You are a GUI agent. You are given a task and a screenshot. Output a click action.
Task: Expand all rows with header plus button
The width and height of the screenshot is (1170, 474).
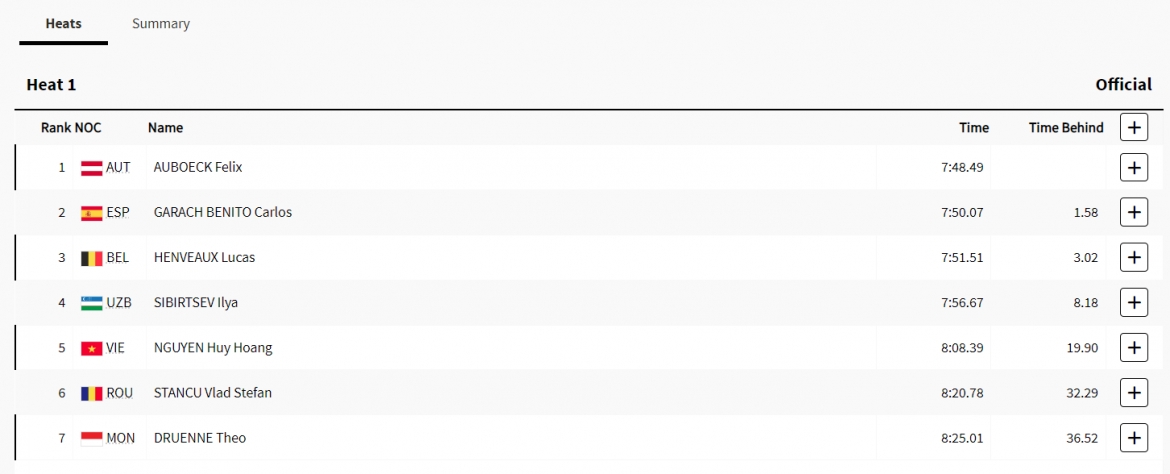pos(1133,128)
